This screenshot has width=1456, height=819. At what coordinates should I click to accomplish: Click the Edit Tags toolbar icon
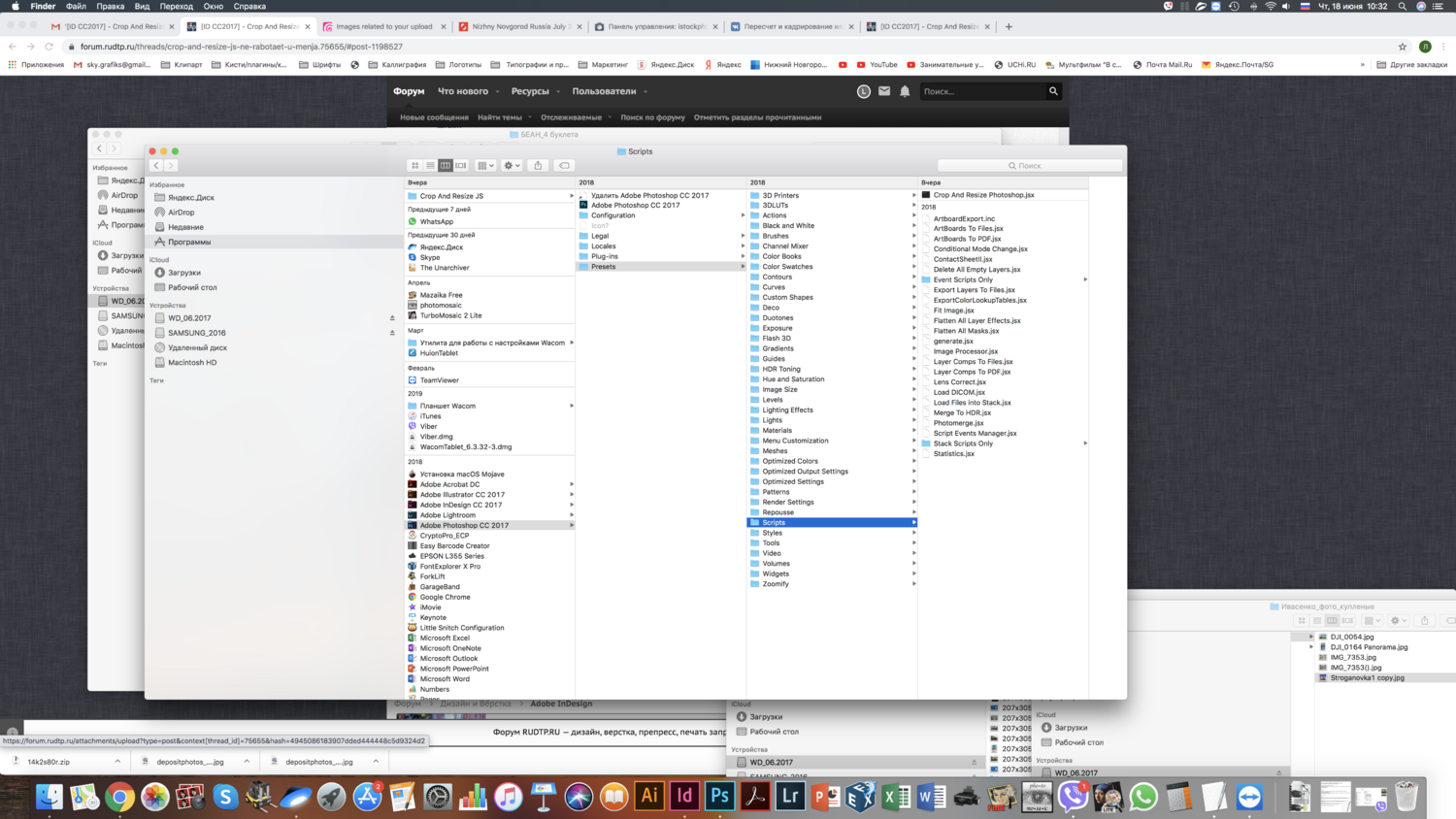[564, 165]
